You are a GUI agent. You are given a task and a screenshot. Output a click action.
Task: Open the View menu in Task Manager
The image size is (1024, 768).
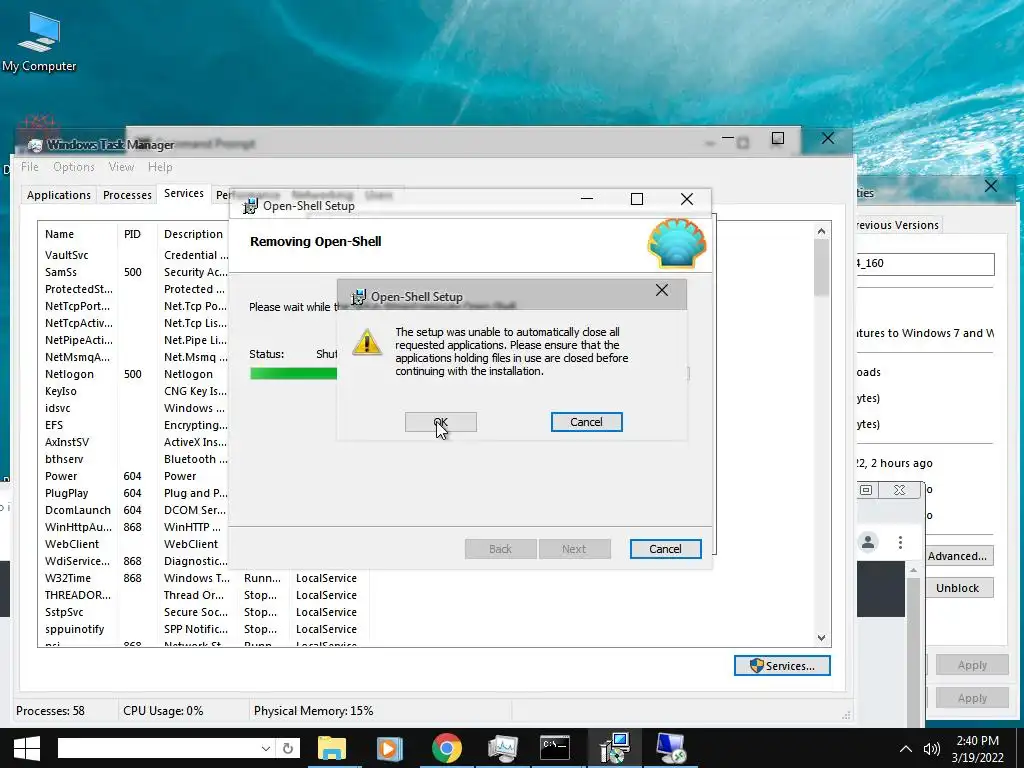pos(121,167)
